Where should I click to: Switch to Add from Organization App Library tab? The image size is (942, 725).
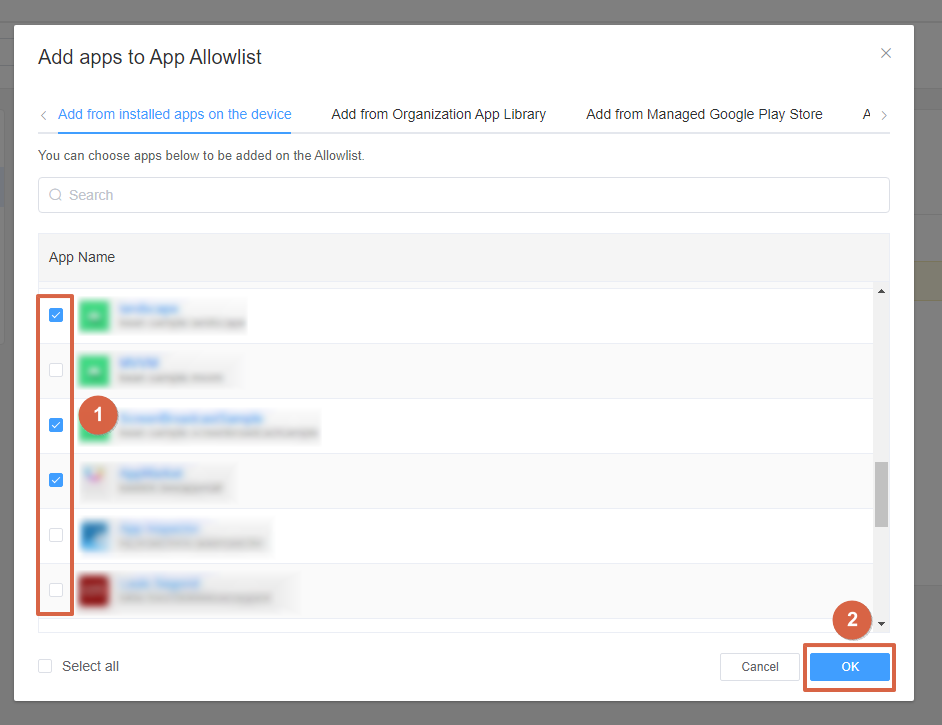[x=439, y=114]
